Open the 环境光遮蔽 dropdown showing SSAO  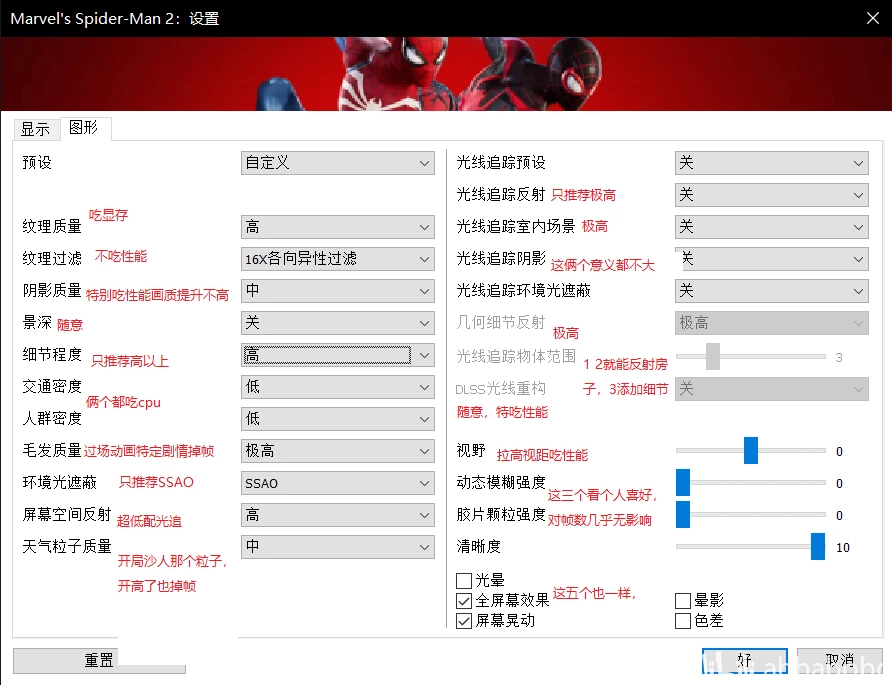(337, 483)
